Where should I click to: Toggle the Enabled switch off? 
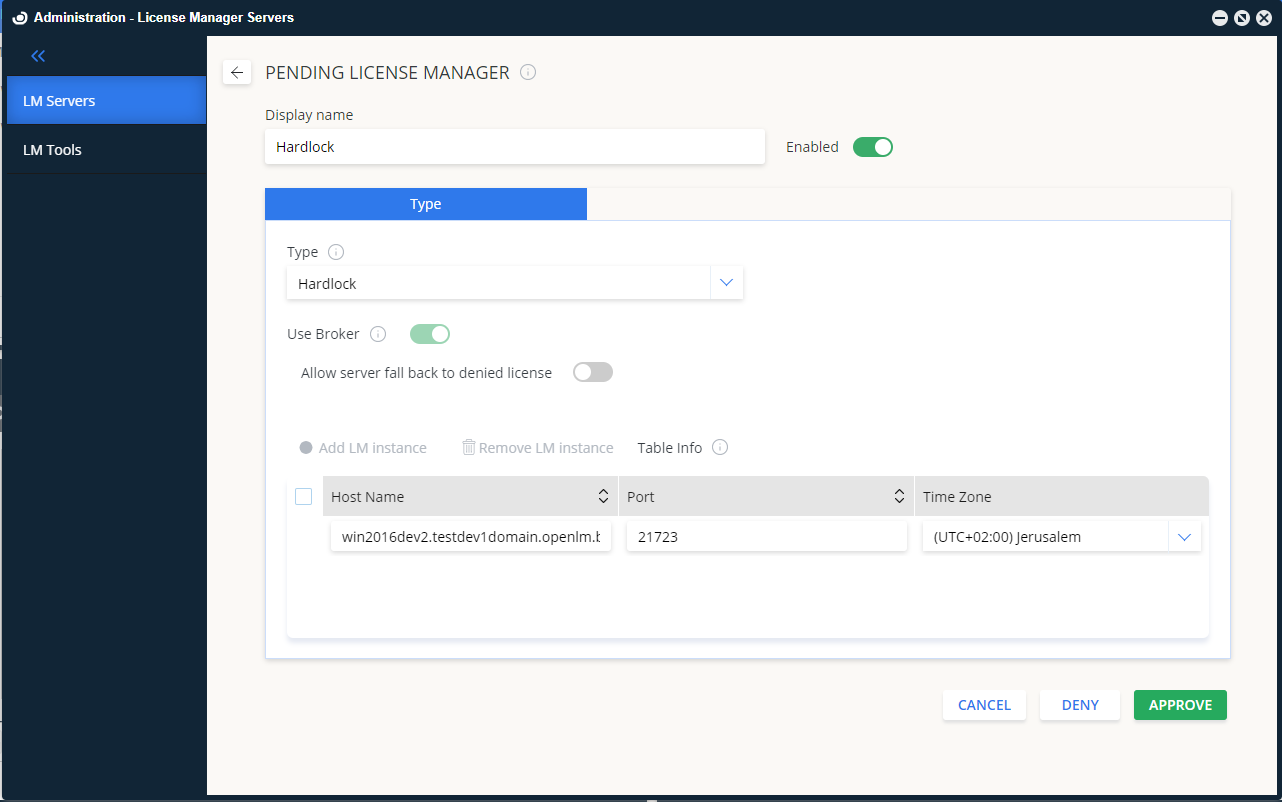click(872, 147)
